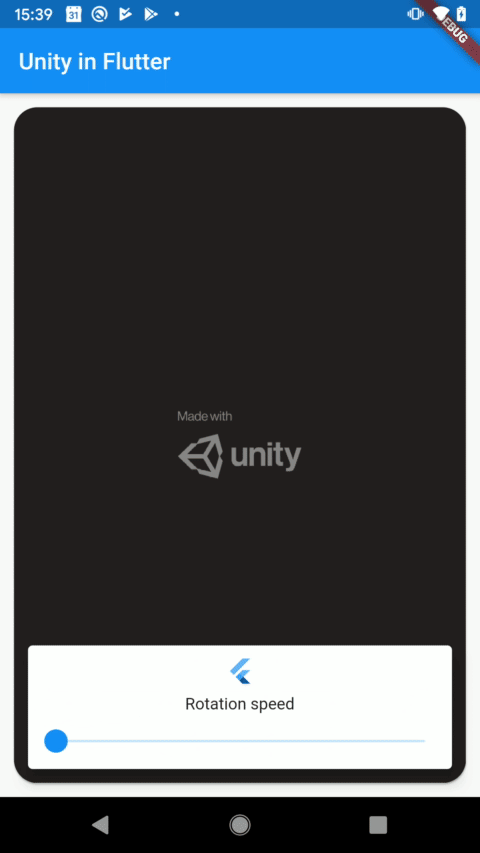Tap the "Rotation speed" label
480x853 pixels.
(239, 704)
